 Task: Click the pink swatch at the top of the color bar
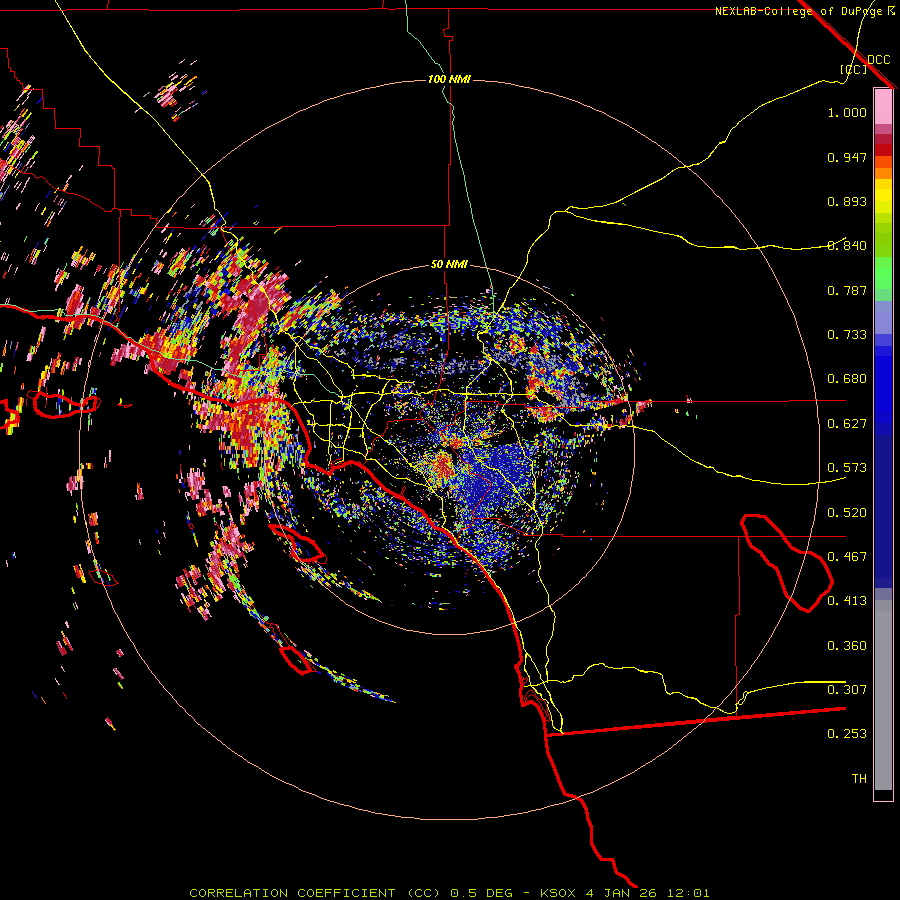883,106
